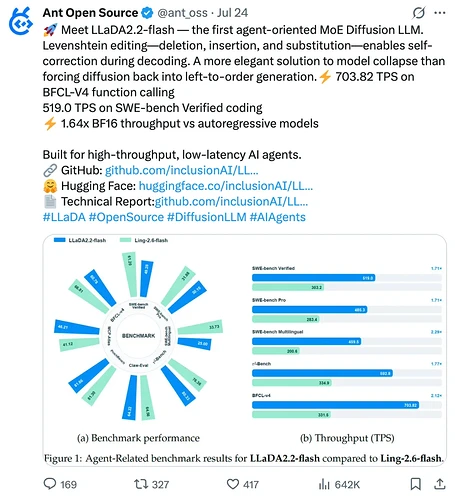Open the three-dot more options menu

pos(440,13)
